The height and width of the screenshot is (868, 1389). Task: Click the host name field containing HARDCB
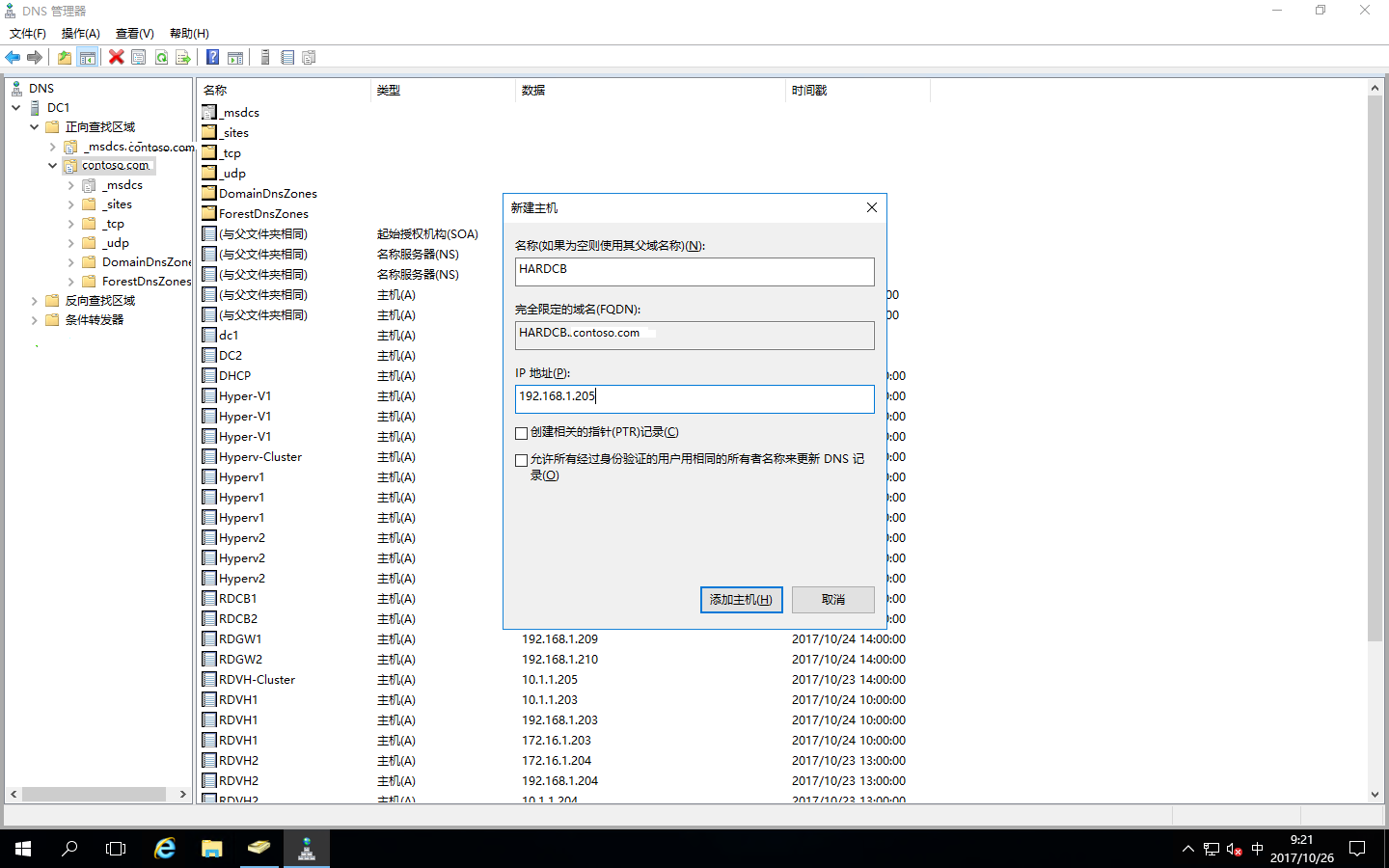(x=694, y=271)
